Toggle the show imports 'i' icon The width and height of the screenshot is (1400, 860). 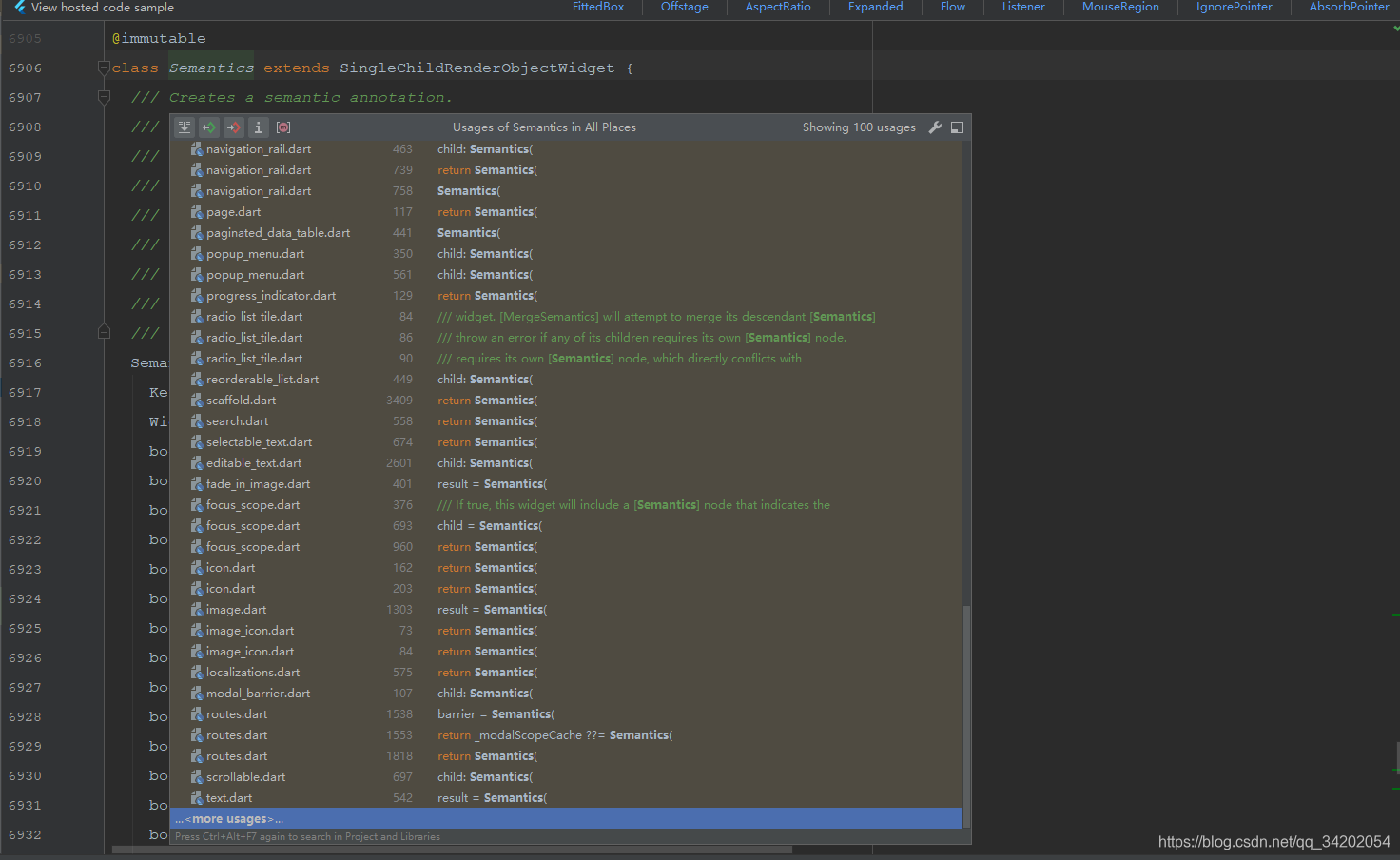click(258, 127)
